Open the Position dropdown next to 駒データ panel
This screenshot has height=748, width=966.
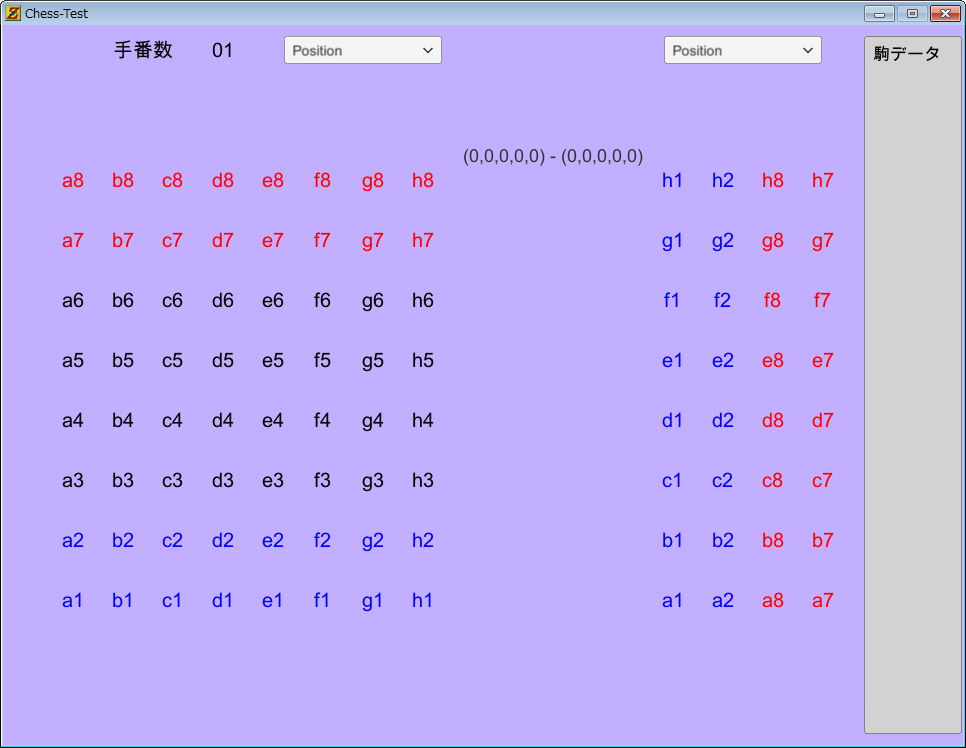(742, 51)
